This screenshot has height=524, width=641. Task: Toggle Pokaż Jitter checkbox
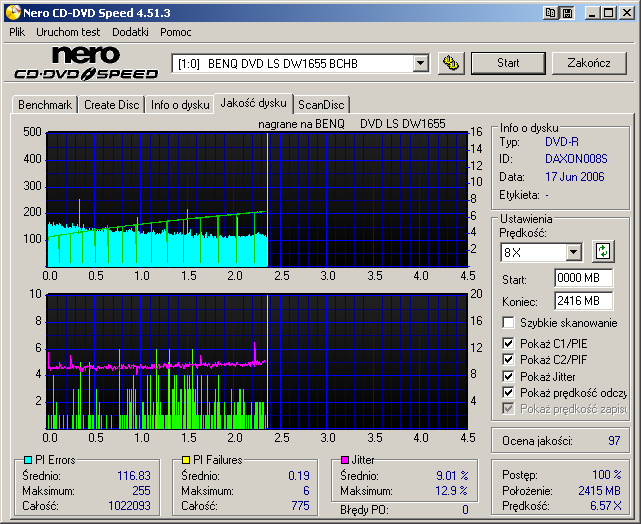[508, 376]
